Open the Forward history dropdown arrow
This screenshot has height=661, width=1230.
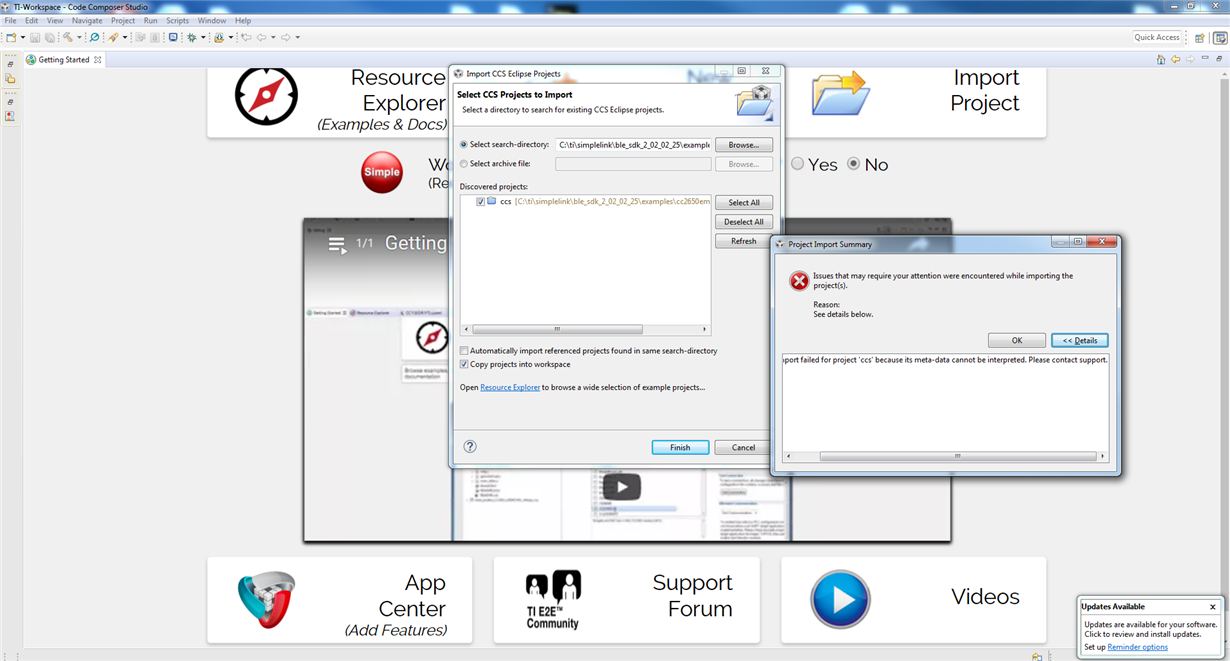coord(297,38)
